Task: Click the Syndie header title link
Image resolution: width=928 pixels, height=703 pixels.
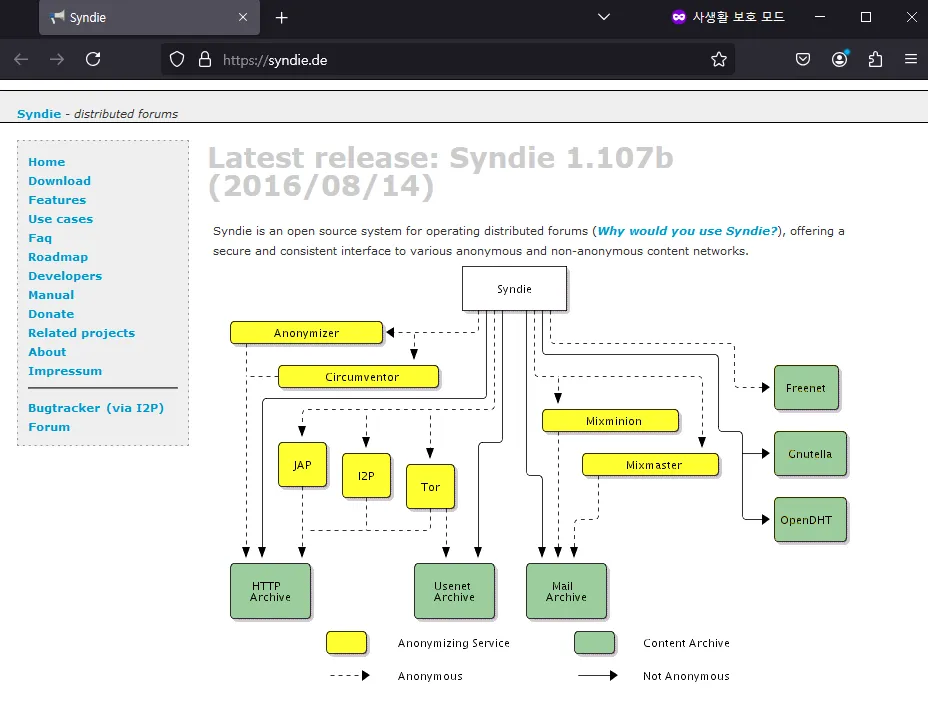Action: [x=39, y=114]
